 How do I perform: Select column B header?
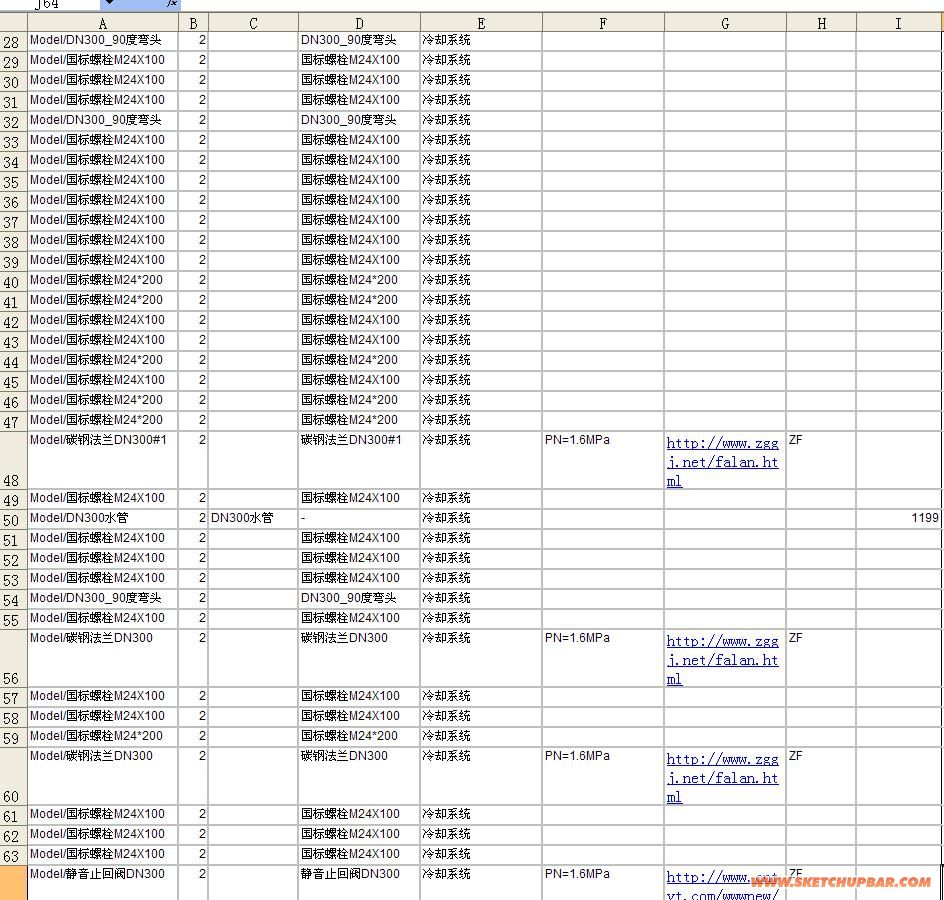pyautogui.click(x=193, y=23)
